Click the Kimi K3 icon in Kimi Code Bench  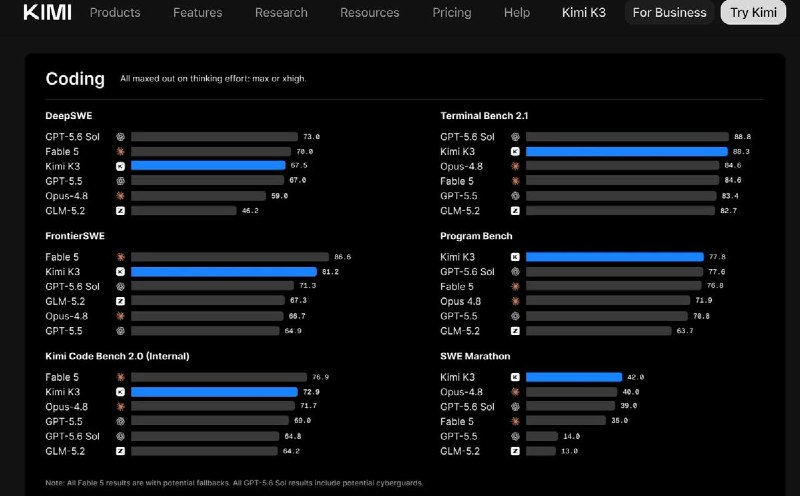pyautogui.click(x=120, y=392)
